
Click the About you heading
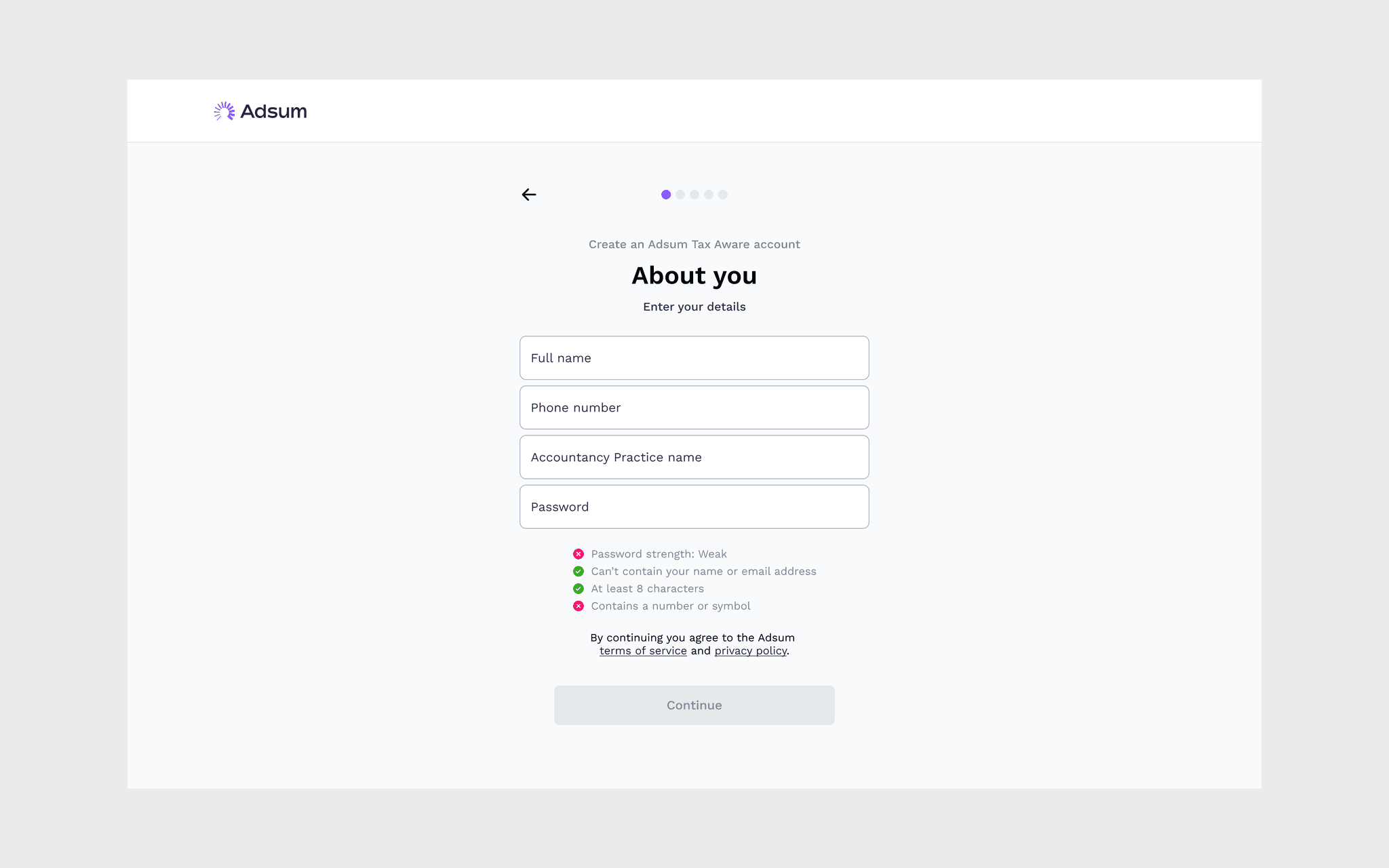[694, 275]
